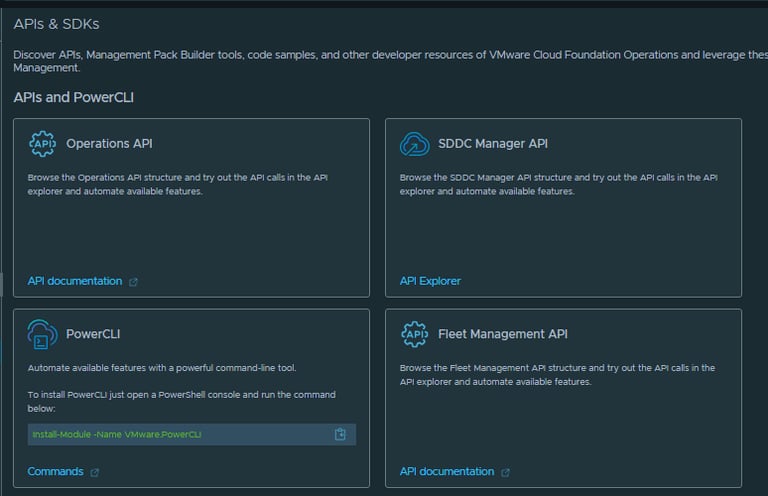
Task: Click the SDDC Manager cloud icon
Action: pyautogui.click(x=415, y=144)
